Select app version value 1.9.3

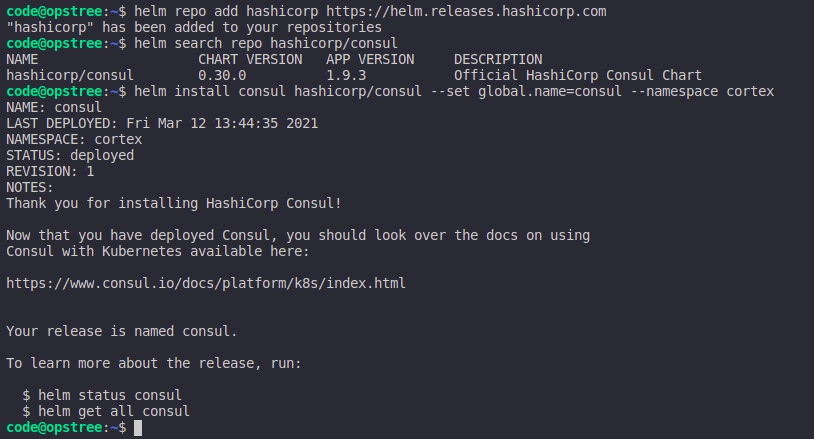(346, 75)
